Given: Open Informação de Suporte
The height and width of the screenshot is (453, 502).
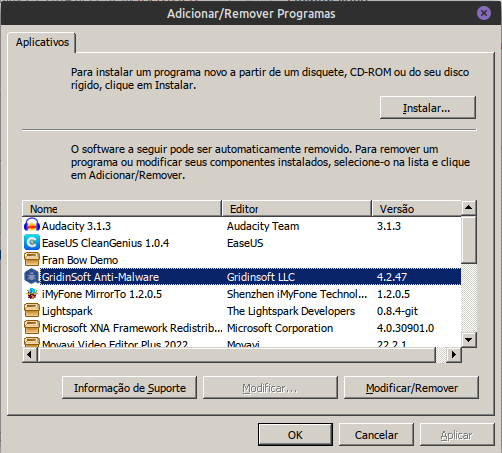Looking at the screenshot, I should click(x=129, y=388).
